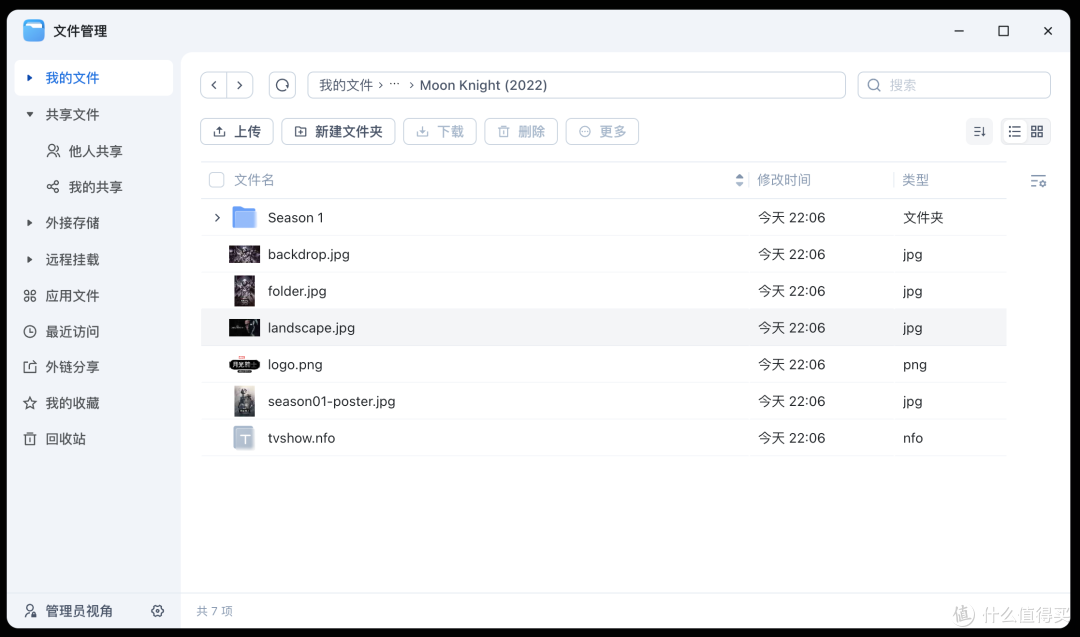The width and height of the screenshot is (1080, 637).
Task: Click the 下载 download button
Action: point(439,132)
